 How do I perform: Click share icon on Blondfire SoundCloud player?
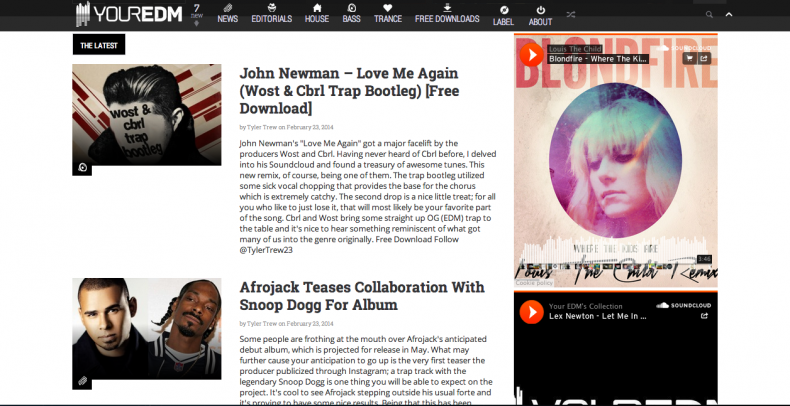click(704, 58)
